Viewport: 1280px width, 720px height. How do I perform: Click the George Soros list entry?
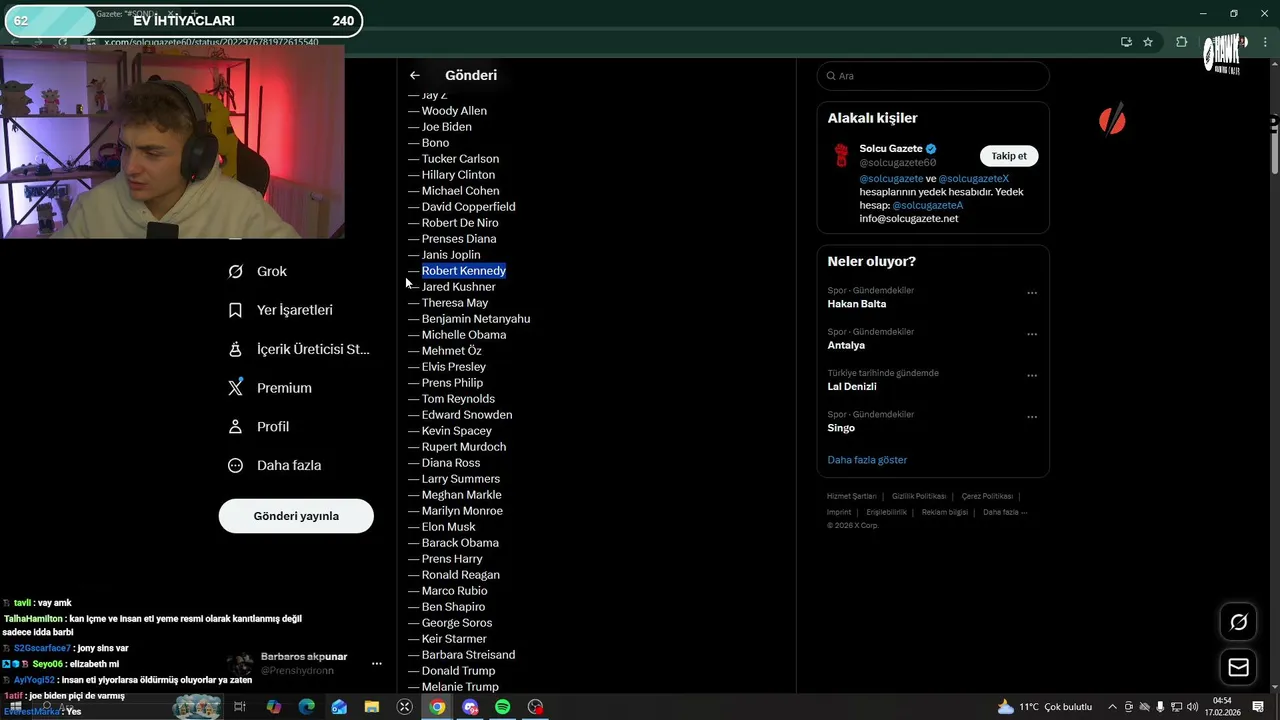point(457,623)
